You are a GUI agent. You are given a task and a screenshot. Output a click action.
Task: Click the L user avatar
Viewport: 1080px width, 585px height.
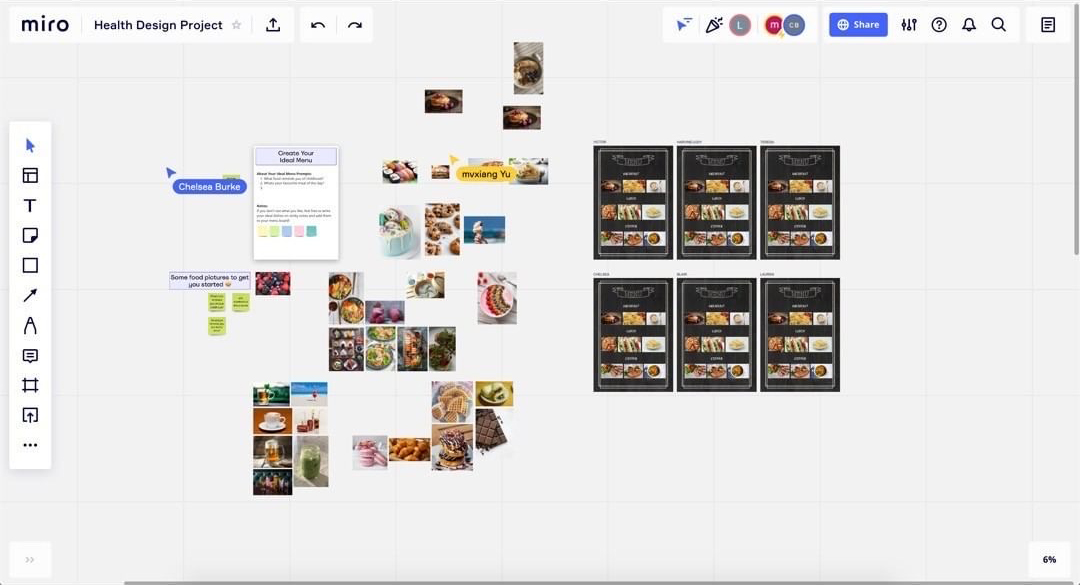click(740, 25)
